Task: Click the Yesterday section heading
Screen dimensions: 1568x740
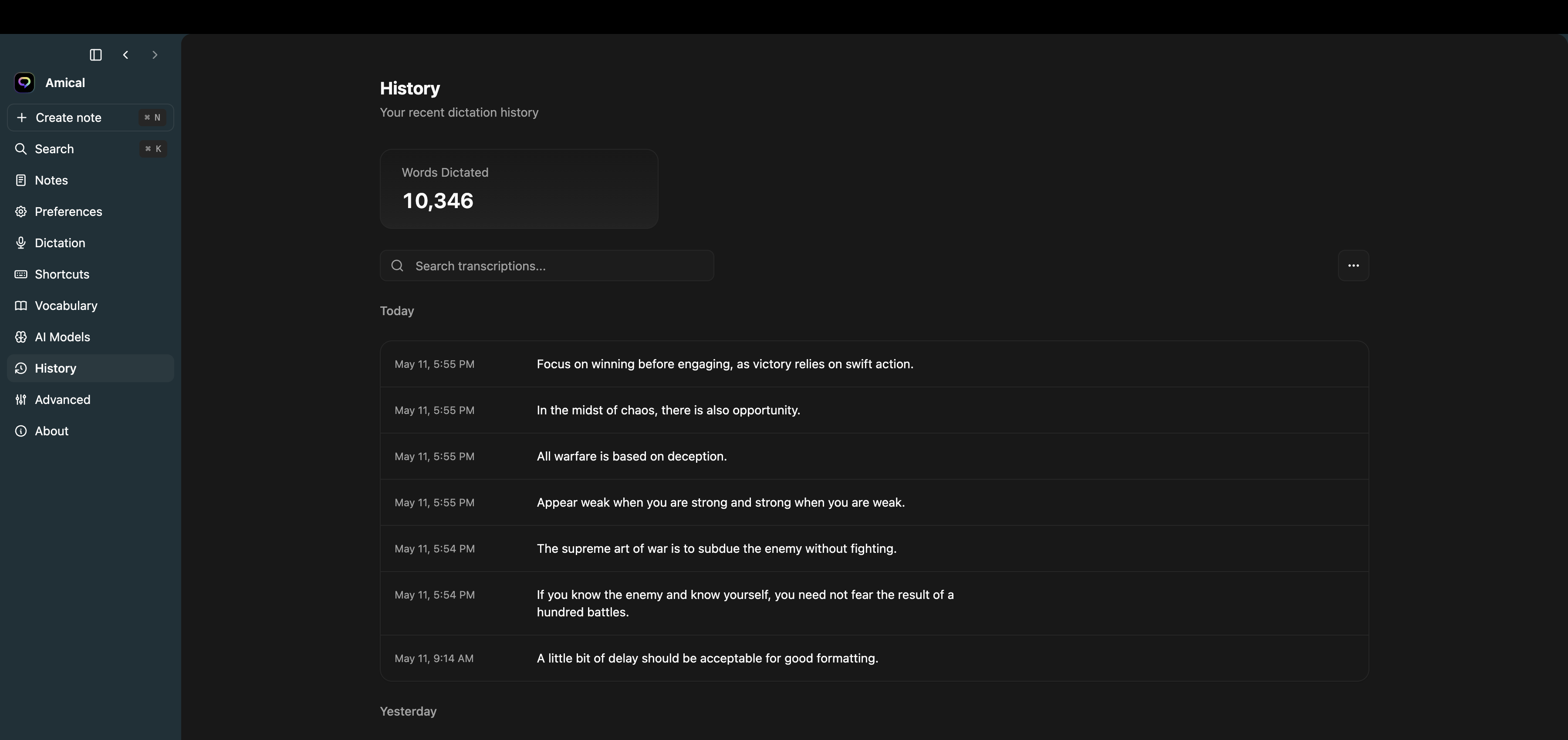Action: [408, 711]
